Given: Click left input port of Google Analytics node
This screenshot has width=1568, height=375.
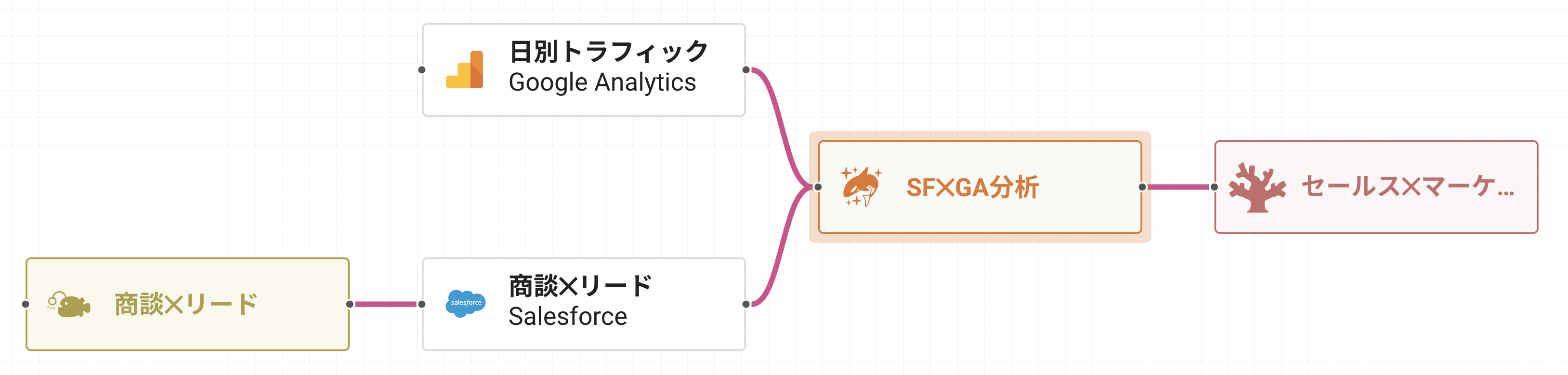Looking at the screenshot, I should click(422, 70).
